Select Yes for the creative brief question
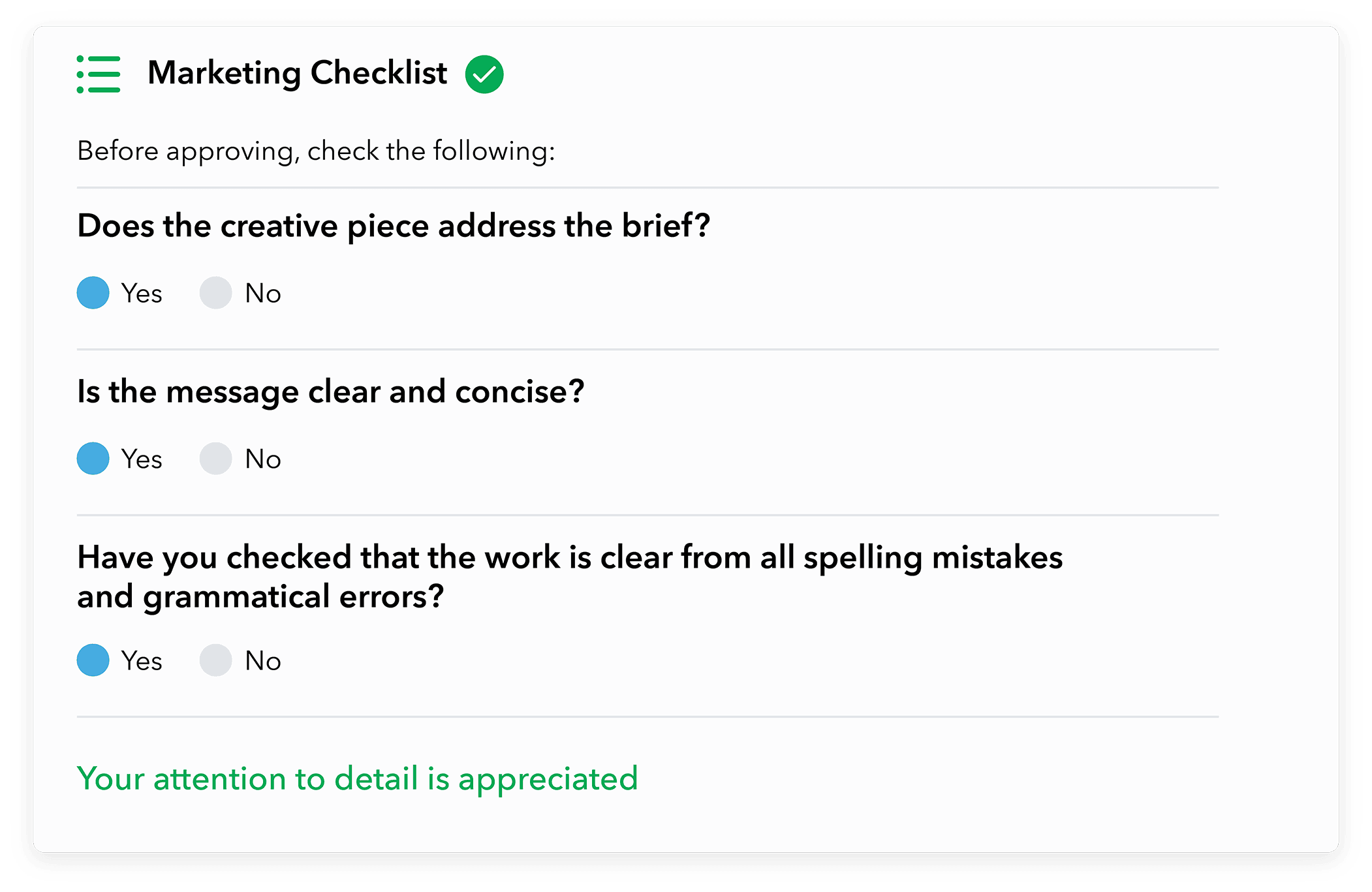Image resolution: width=1372 pixels, height=892 pixels. point(93,293)
